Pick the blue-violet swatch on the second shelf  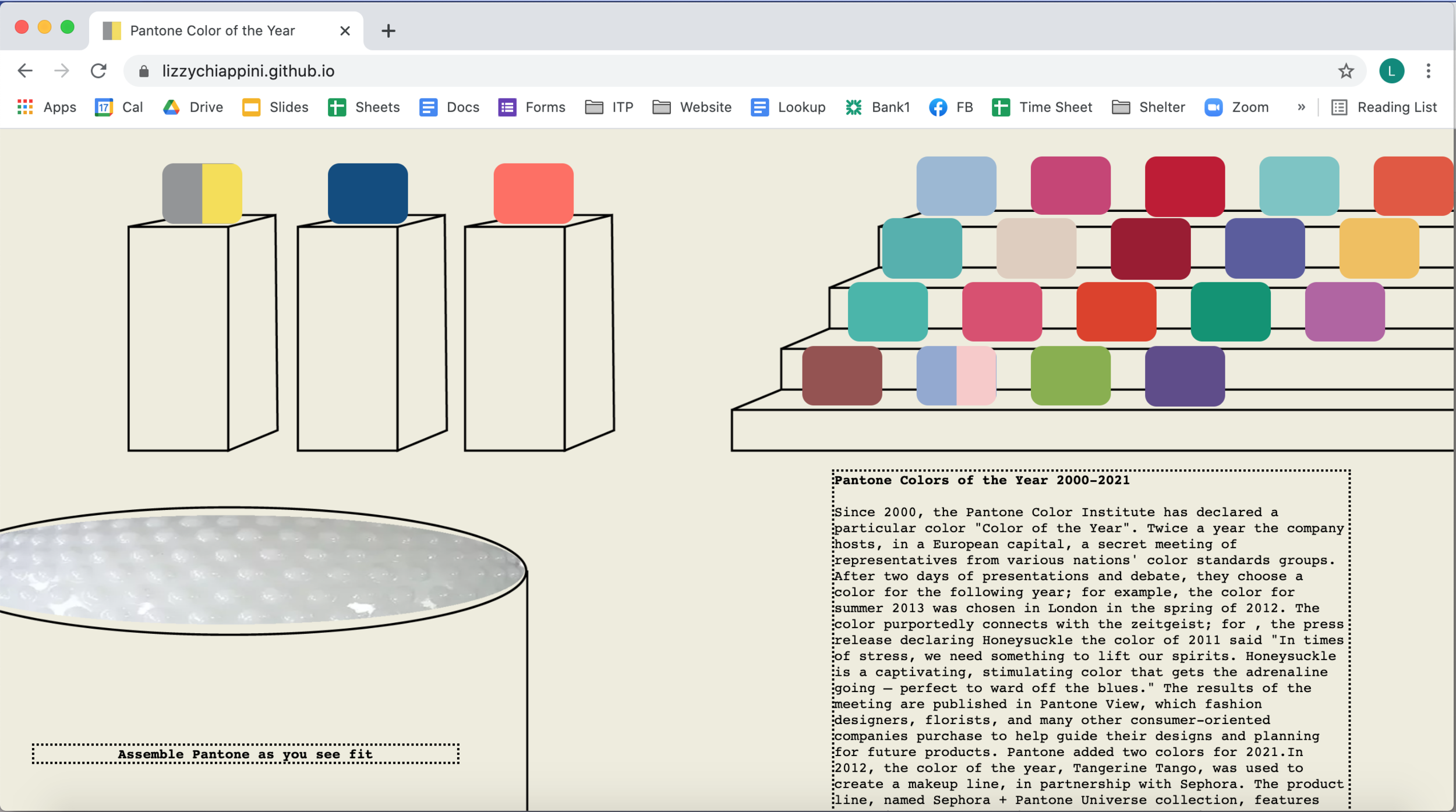[1264, 249]
